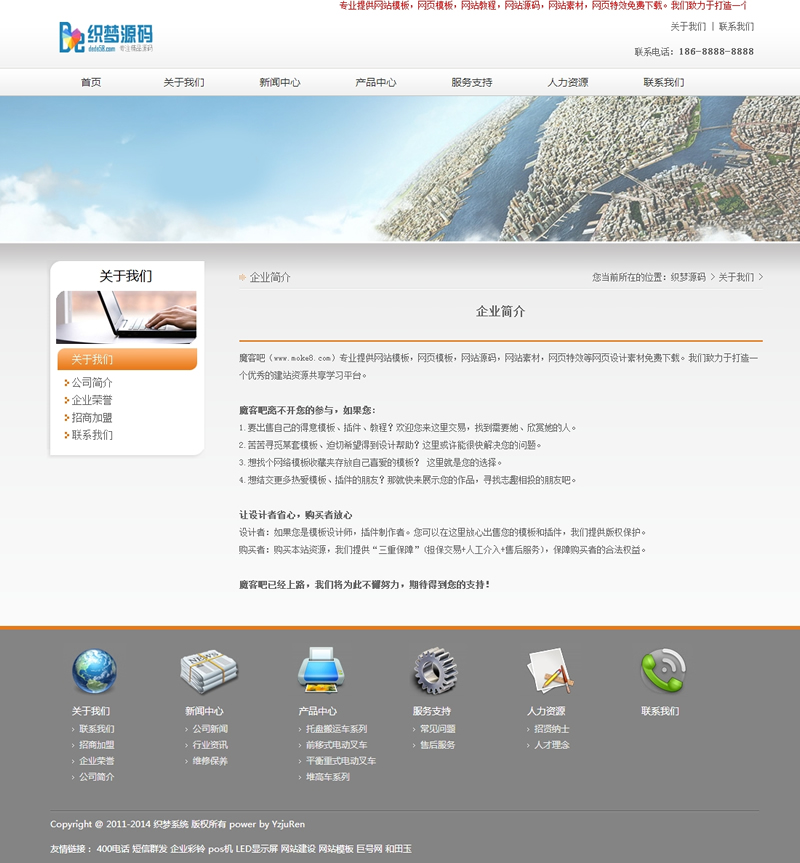This screenshot has height=863, width=800.
Task: Open 新闻中心 in the main navigation bar
Action: coord(280,82)
